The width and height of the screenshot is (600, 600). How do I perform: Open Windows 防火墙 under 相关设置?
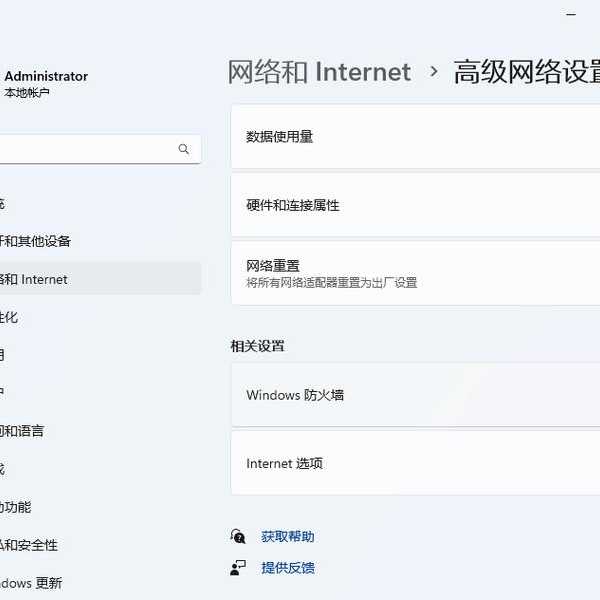pyautogui.click(x=415, y=395)
